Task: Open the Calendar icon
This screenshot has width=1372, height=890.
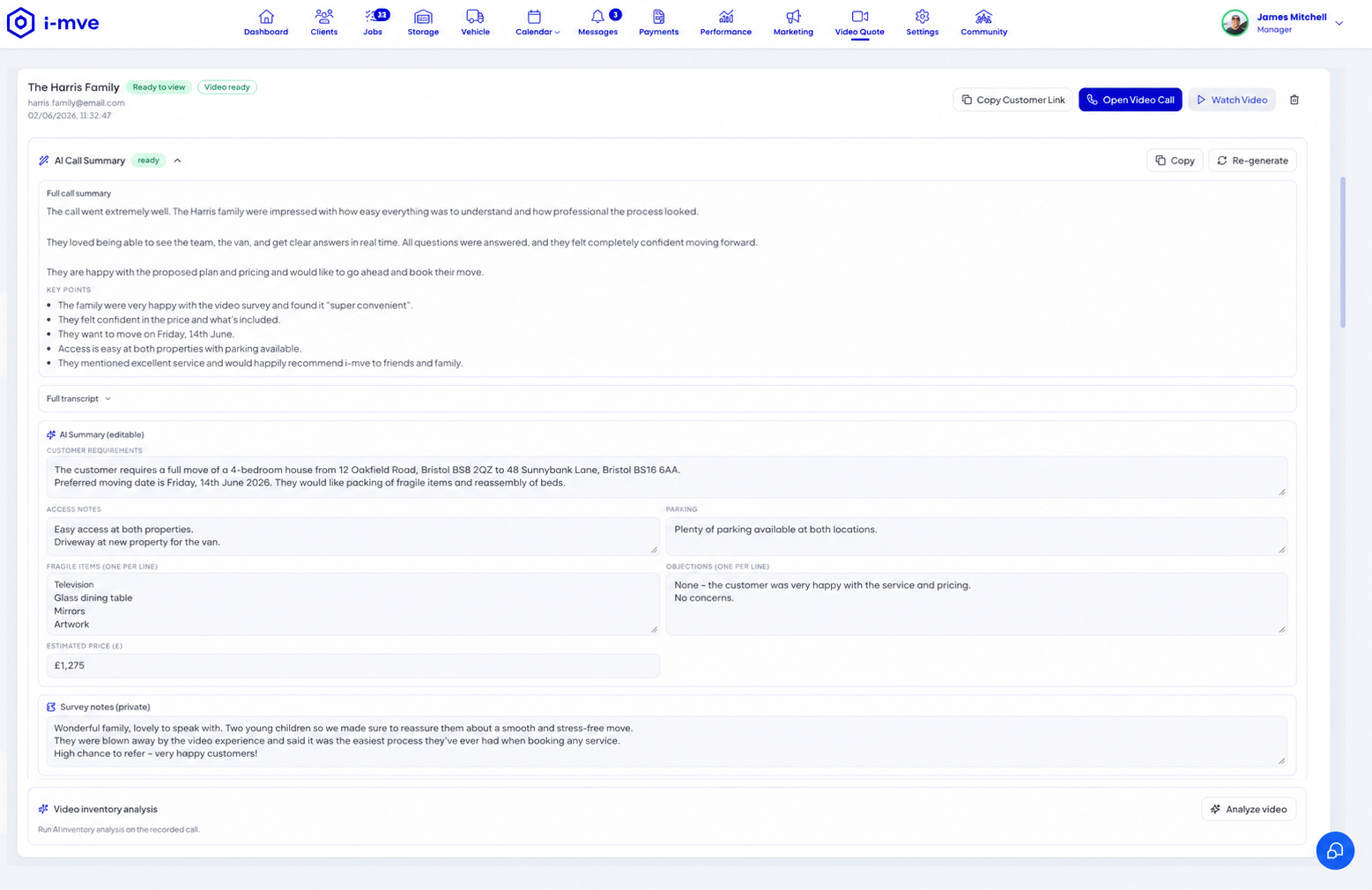Action: [x=534, y=17]
